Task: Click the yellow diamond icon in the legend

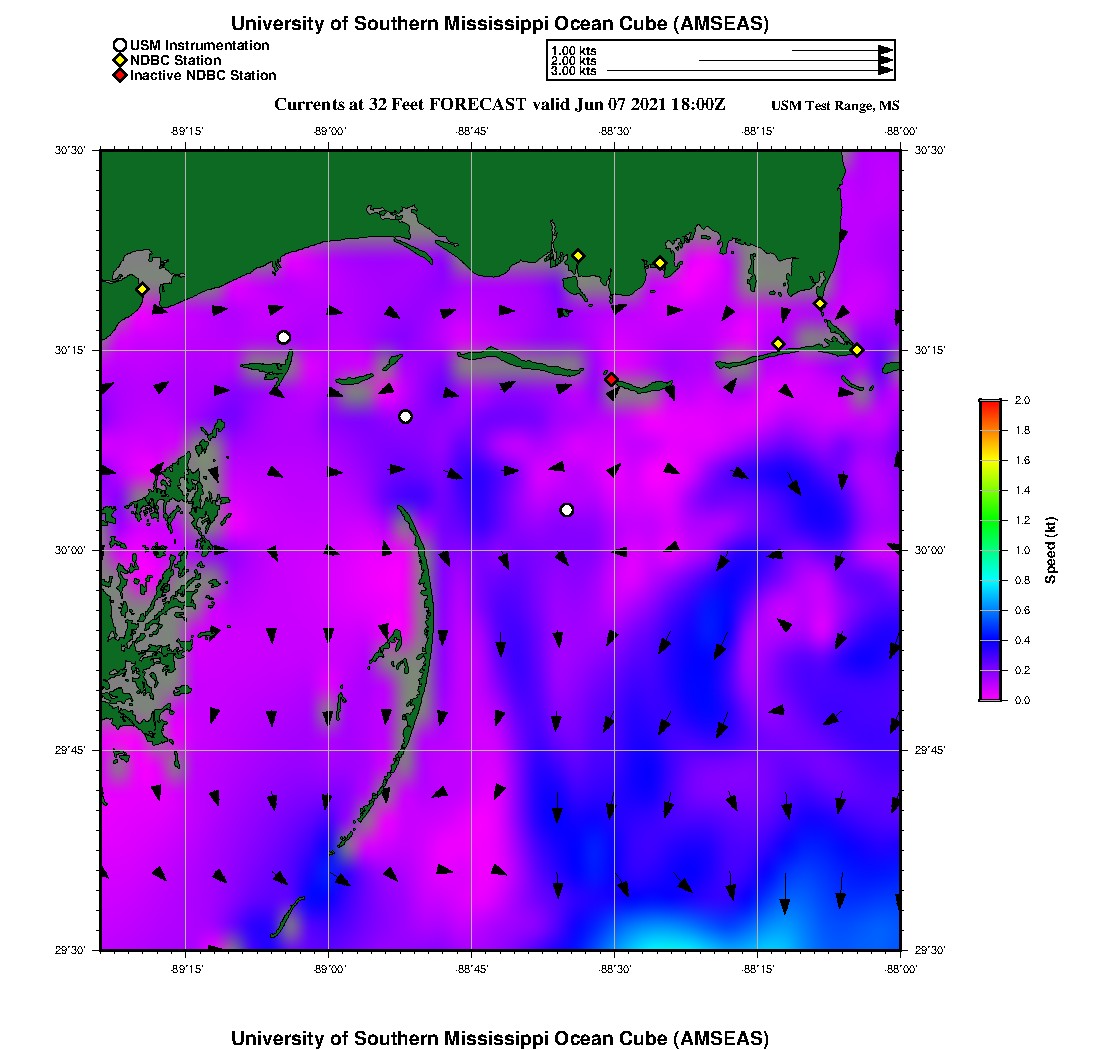Action: pyautogui.click(x=120, y=60)
